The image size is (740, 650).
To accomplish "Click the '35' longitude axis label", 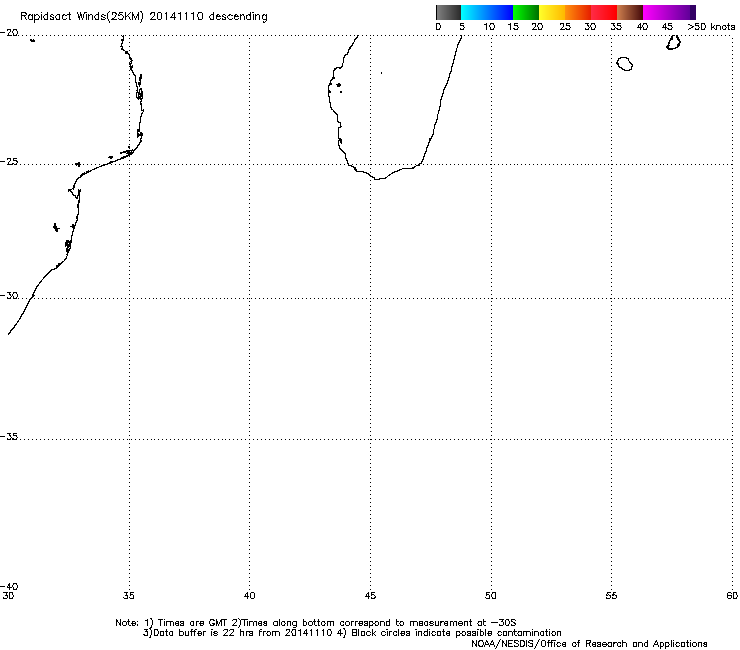I will [129, 596].
